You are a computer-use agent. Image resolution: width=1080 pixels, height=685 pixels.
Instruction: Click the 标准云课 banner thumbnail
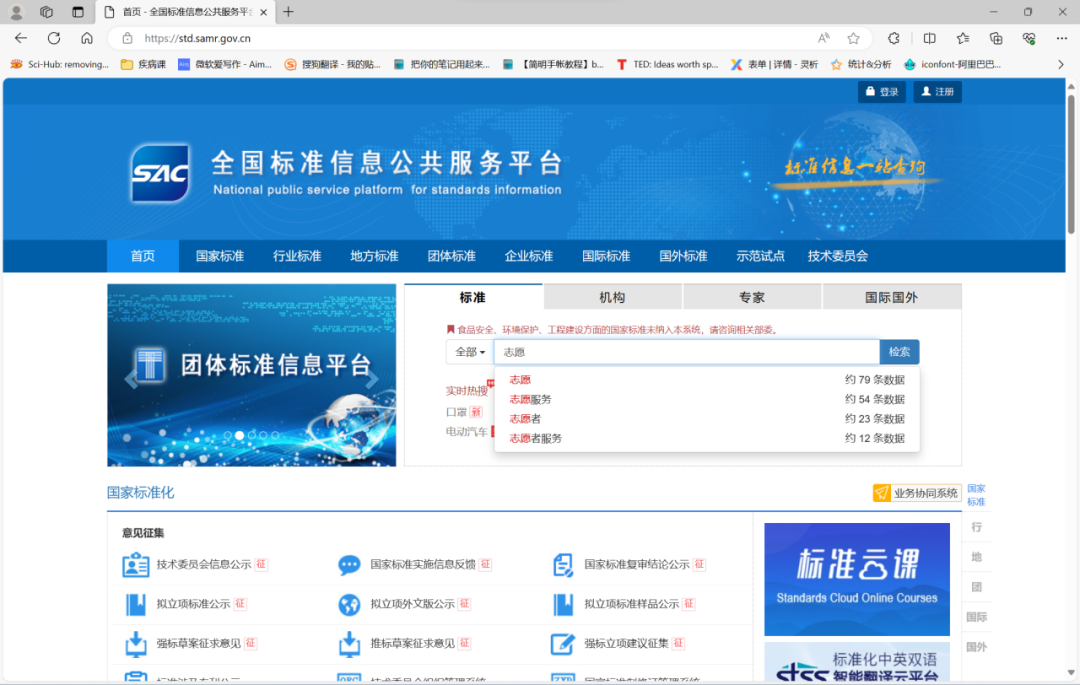tap(857, 579)
